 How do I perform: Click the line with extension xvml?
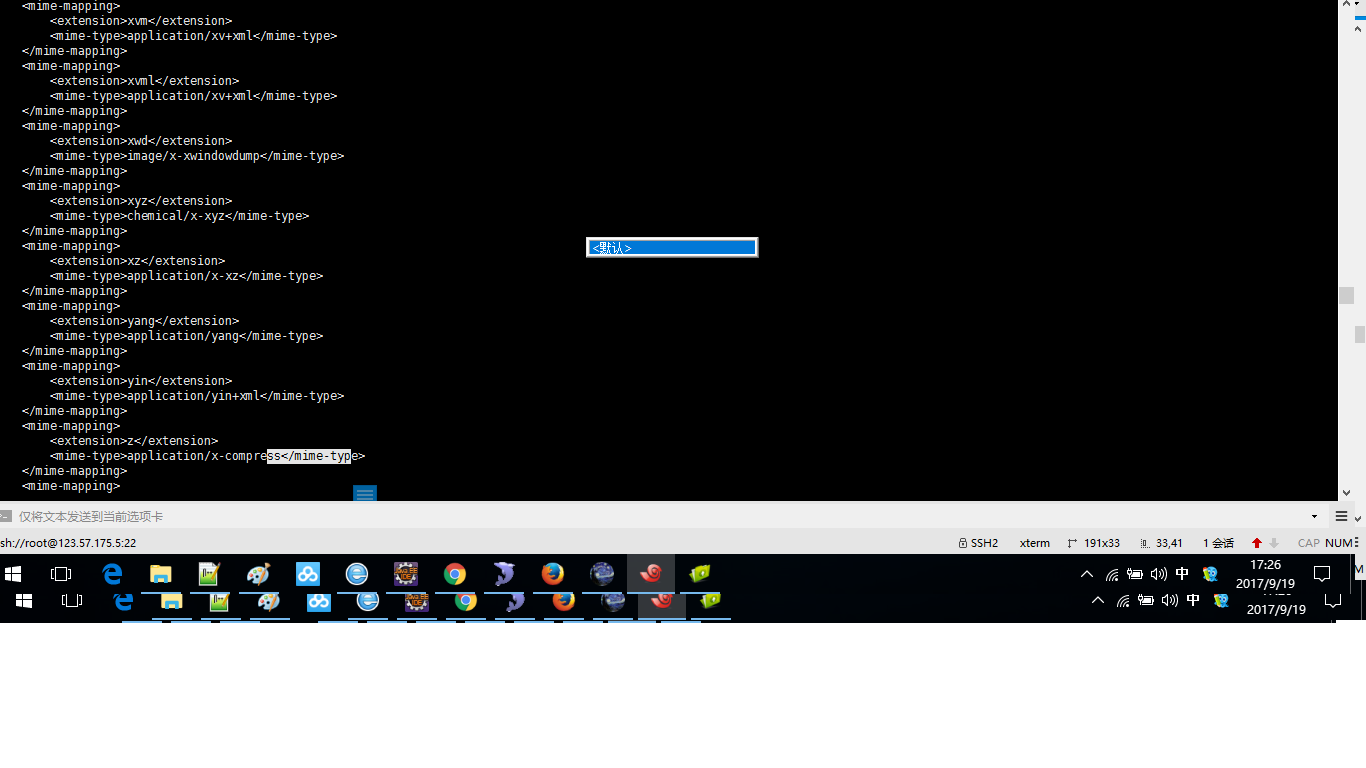pyautogui.click(x=145, y=81)
